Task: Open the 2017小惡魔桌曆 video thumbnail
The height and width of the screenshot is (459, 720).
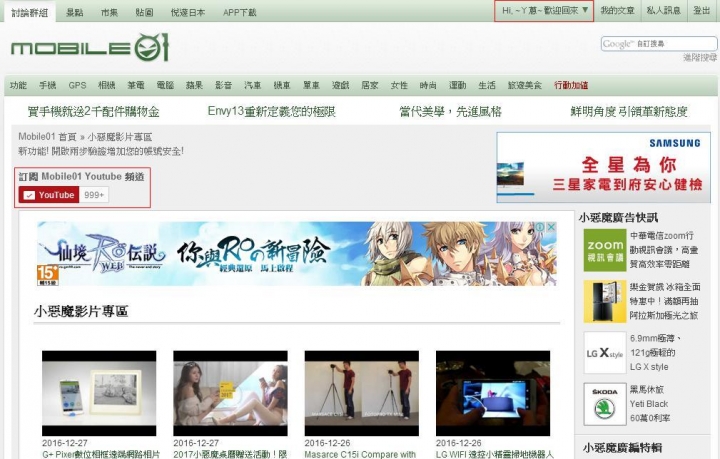Action: click(231, 393)
